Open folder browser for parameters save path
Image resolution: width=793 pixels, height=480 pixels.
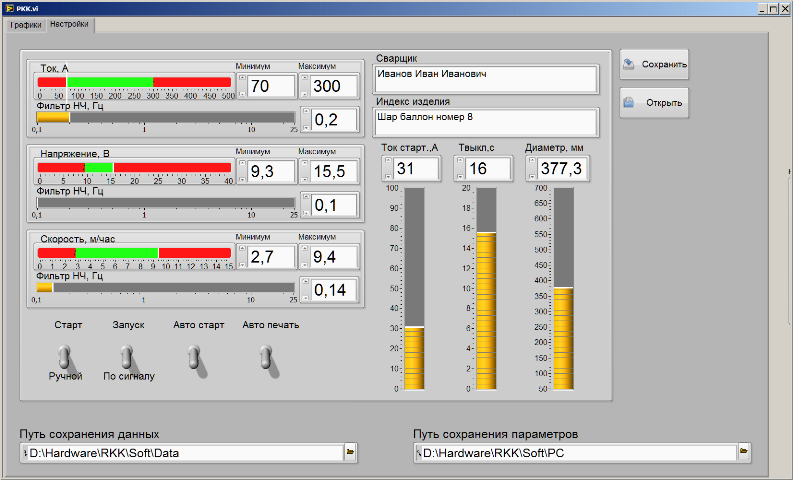(743, 452)
